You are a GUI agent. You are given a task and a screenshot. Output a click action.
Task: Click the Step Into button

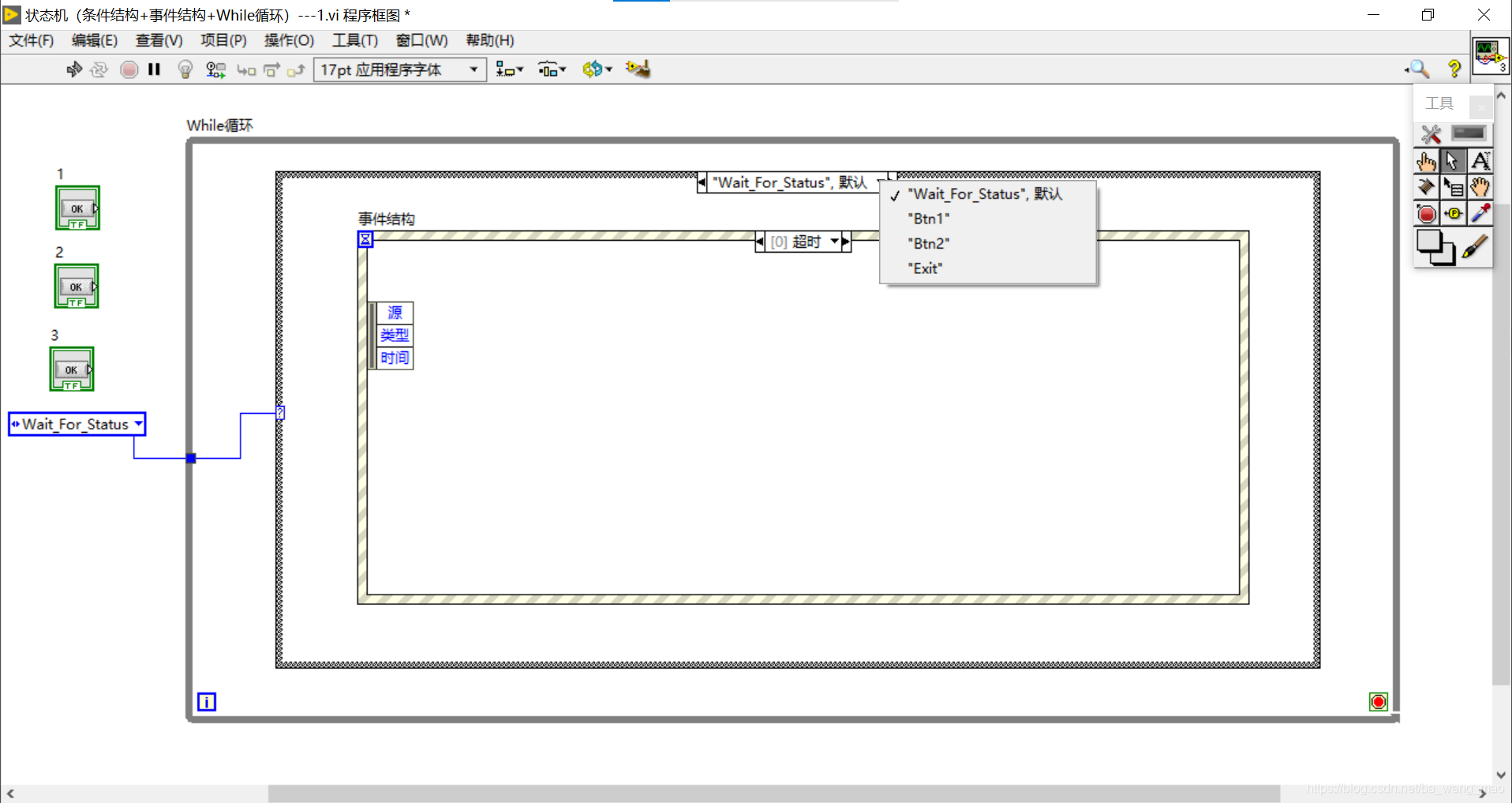(246, 70)
